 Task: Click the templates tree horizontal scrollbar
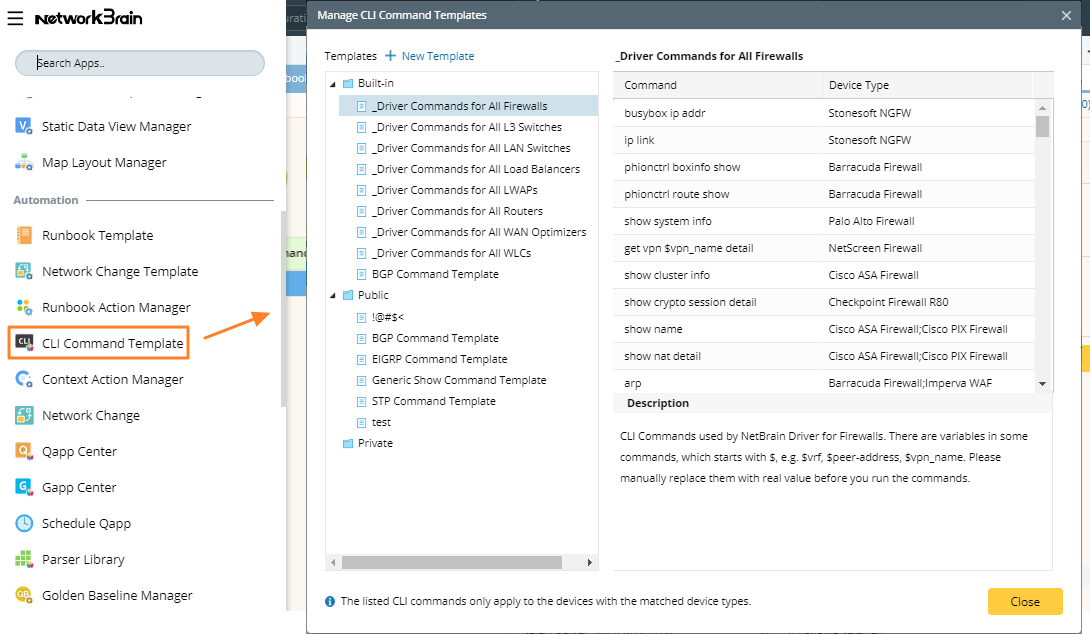(452, 562)
